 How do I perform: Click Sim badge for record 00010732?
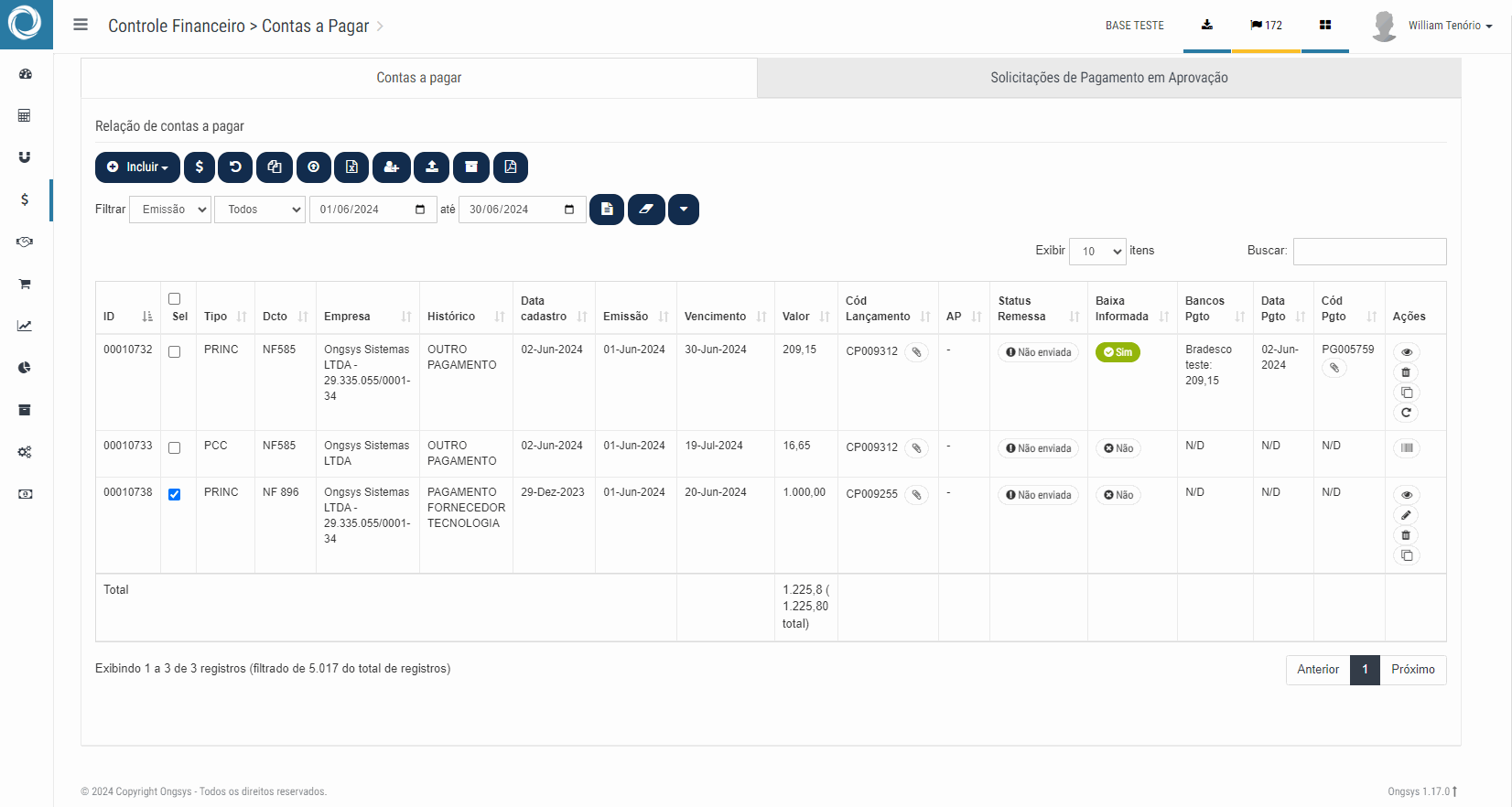[x=1118, y=352]
